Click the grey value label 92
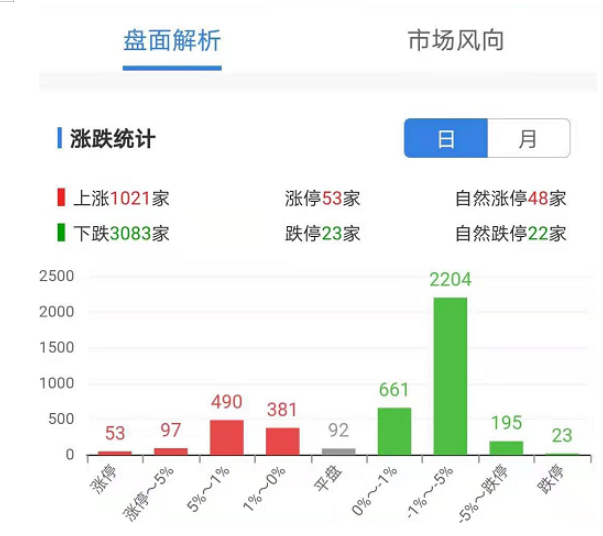The image size is (603, 536). pos(338,430)
